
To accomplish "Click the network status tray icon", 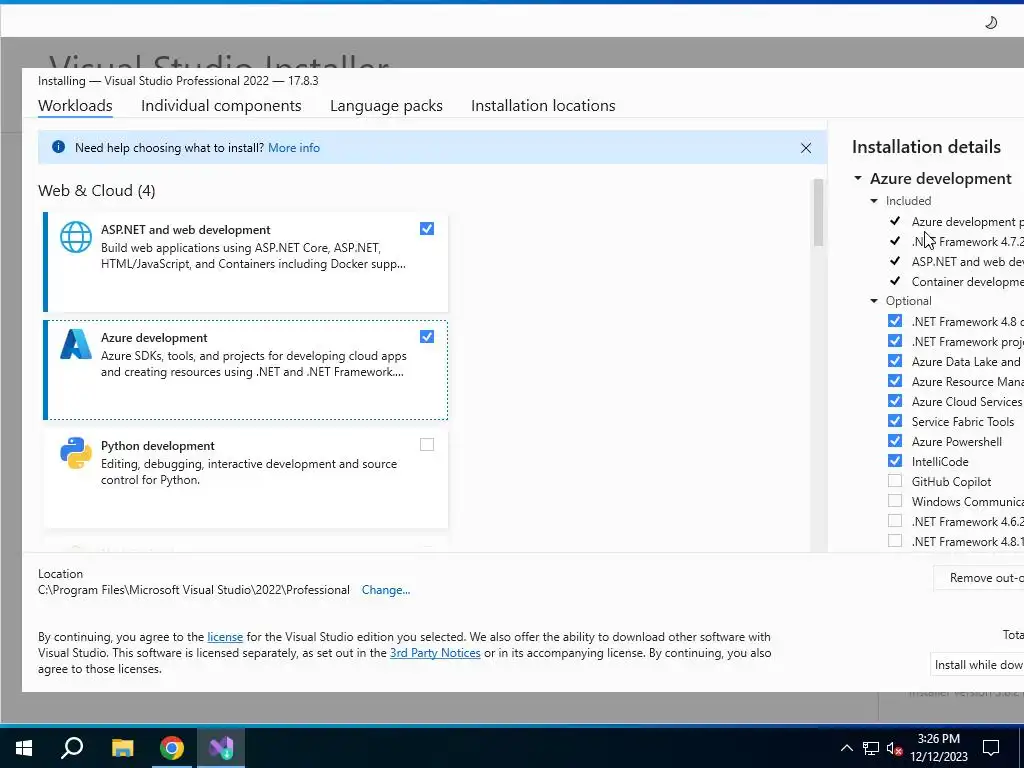I will 871,748.
